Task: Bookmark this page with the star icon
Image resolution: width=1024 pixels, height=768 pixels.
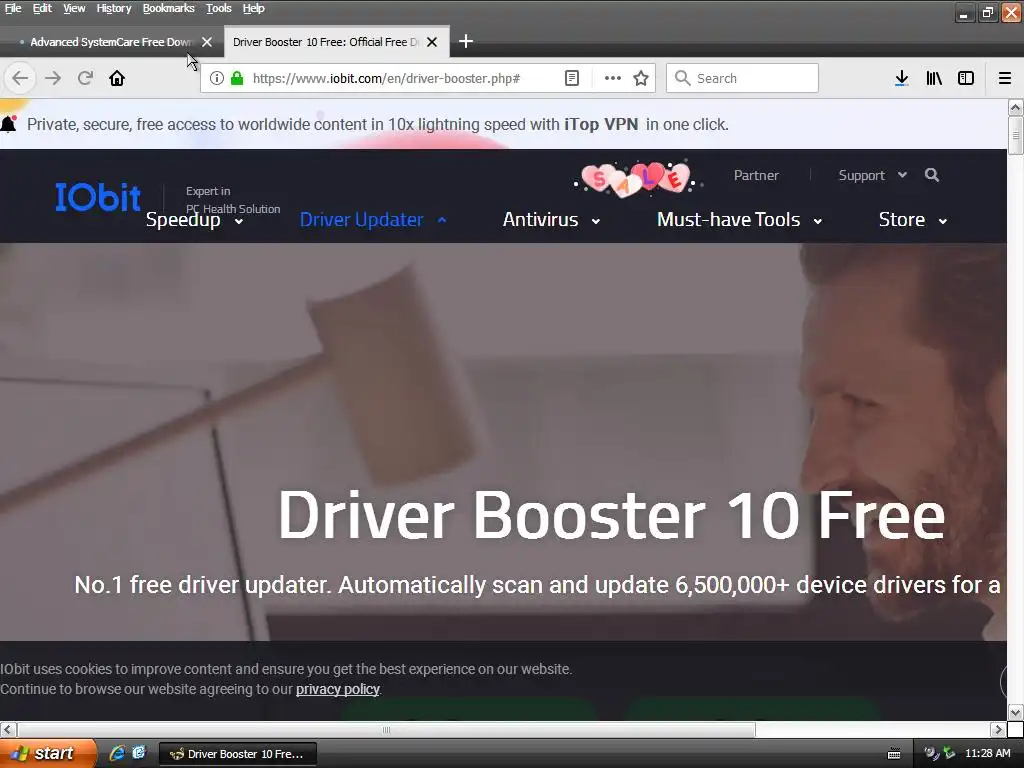Action: [641, 78]
